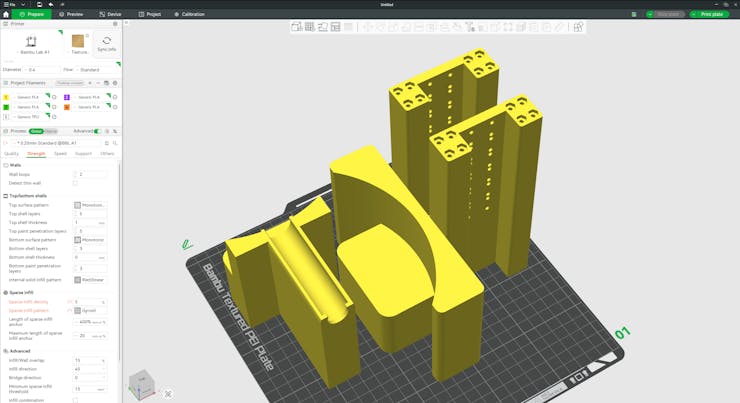This screenshot has width=740, height=403.
Task: Click the Add plate grid icon
Action: (x=310, y=27)
